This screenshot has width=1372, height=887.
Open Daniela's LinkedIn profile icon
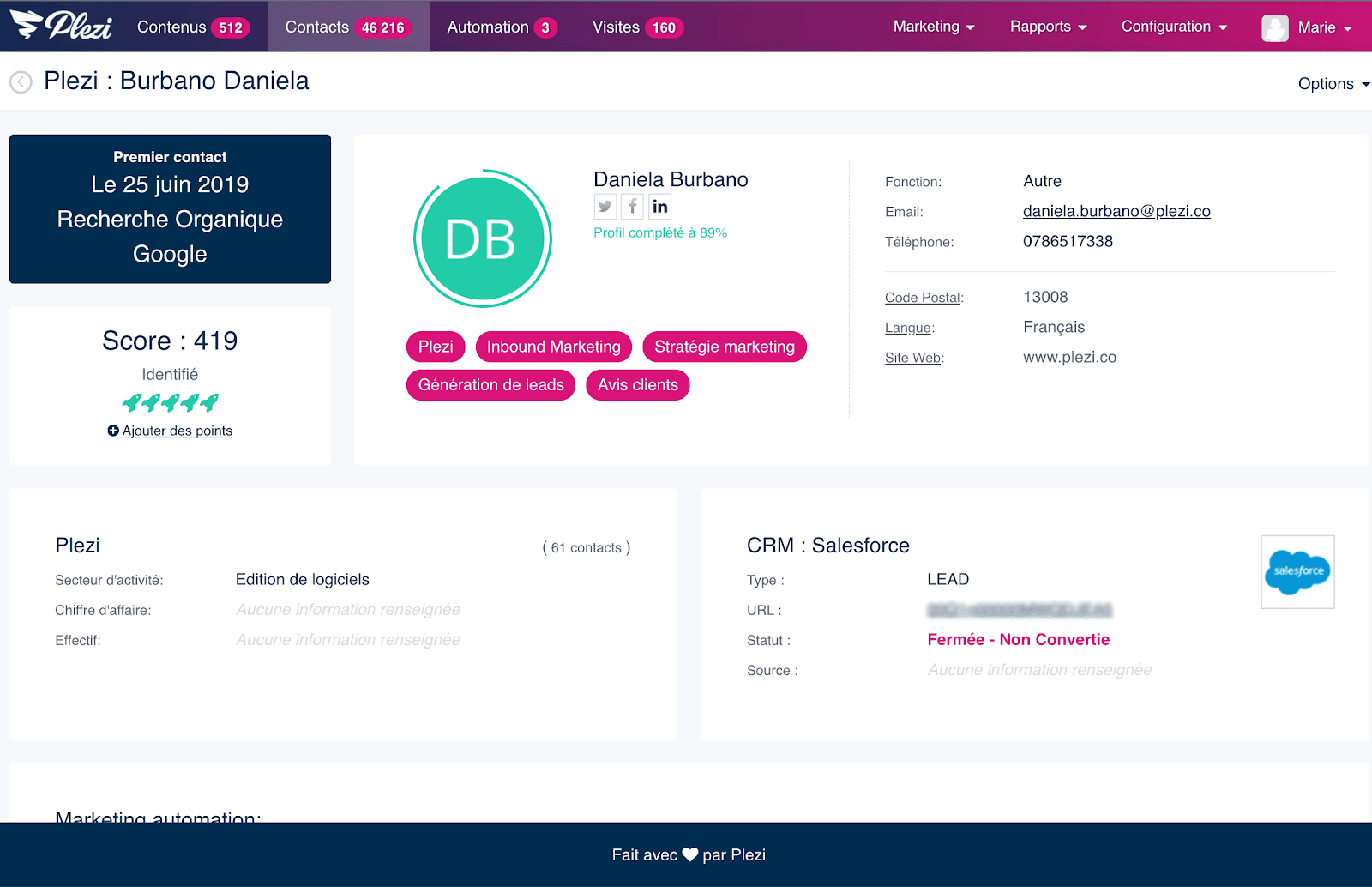pyautogui.click(x=659, y=206)
